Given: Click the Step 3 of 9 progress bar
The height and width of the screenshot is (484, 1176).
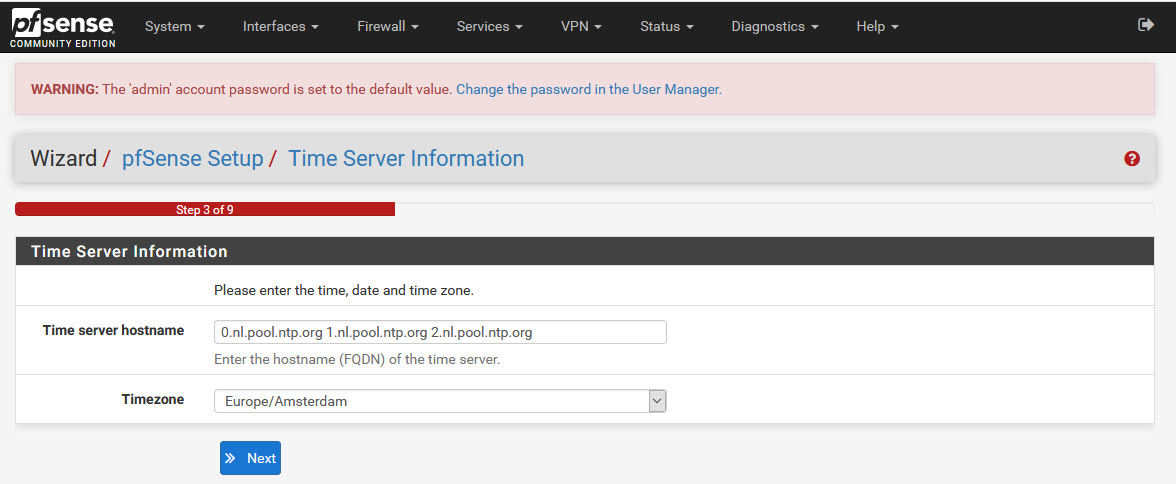Looking at the screenshot, I should tap(205, 209).
